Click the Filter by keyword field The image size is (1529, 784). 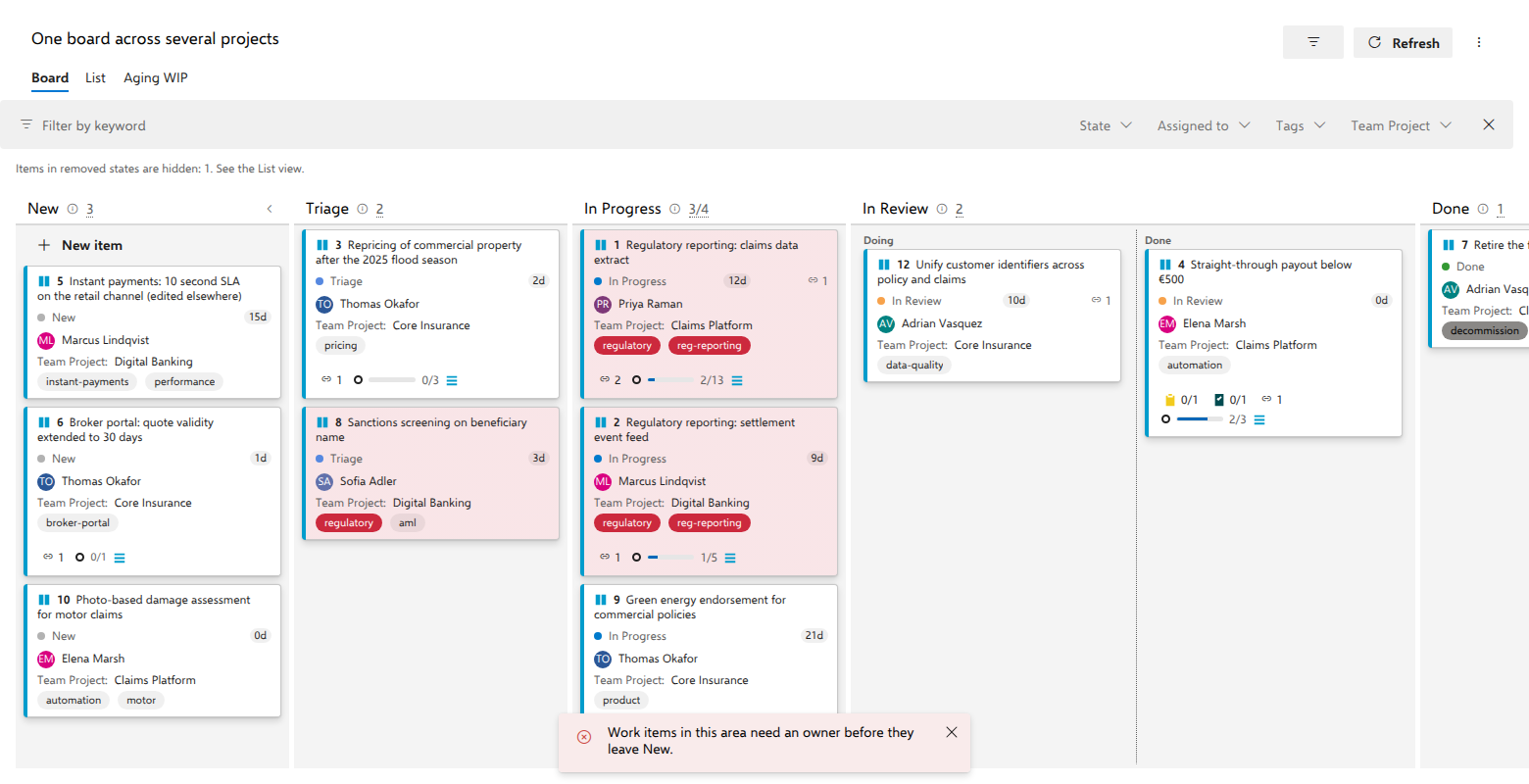[94, 125]
